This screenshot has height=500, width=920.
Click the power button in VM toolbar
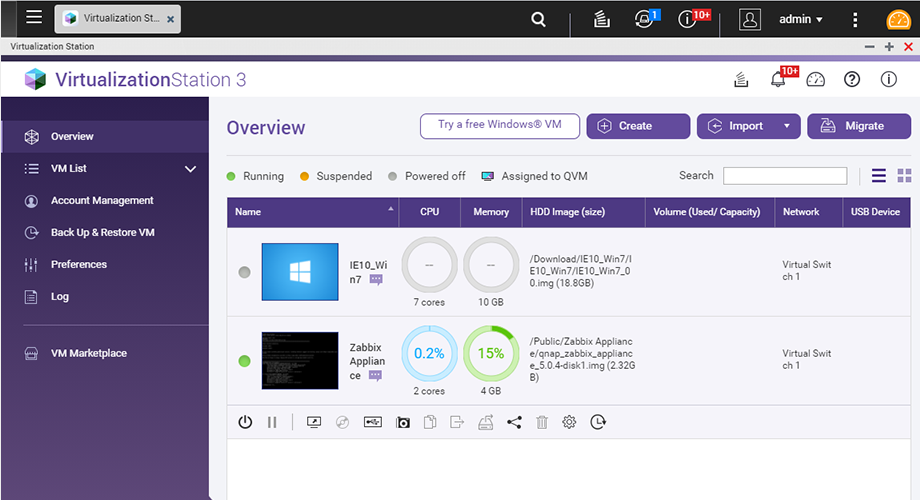pos(245,422)
